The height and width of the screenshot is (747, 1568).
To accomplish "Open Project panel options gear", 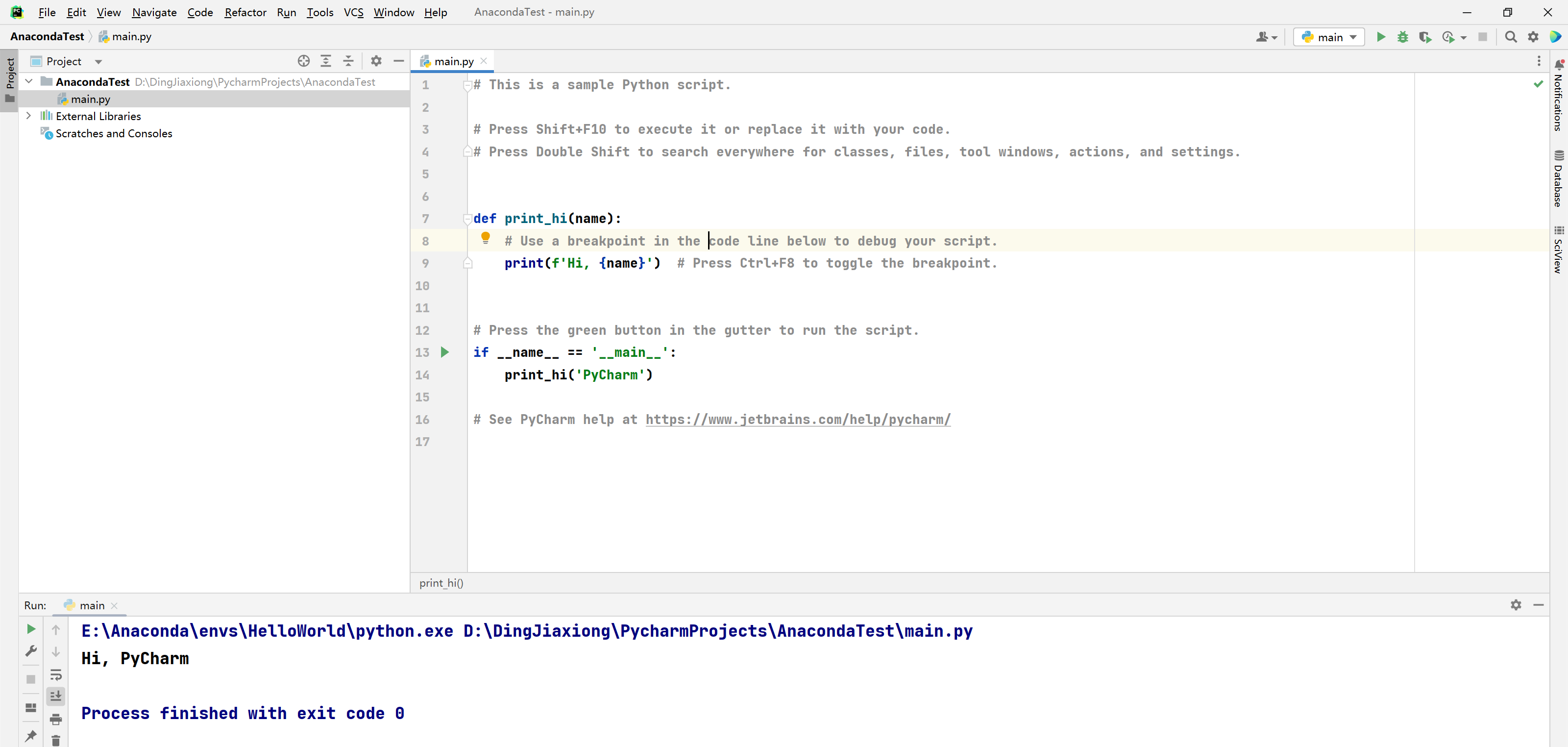I will 376,61.
